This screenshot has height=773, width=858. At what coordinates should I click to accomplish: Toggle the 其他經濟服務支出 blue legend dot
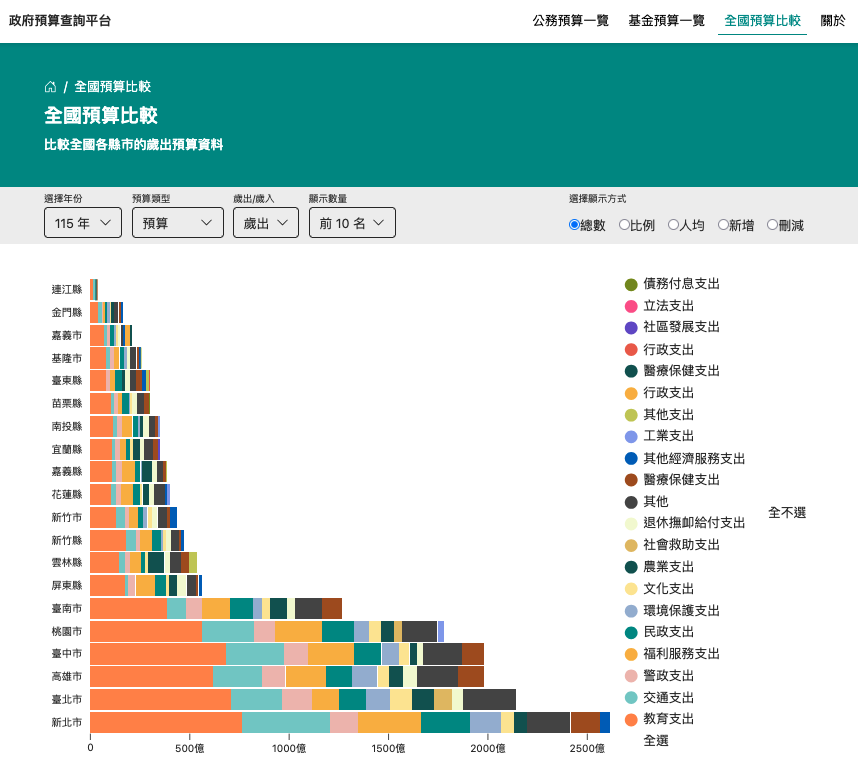coord(631,458)
